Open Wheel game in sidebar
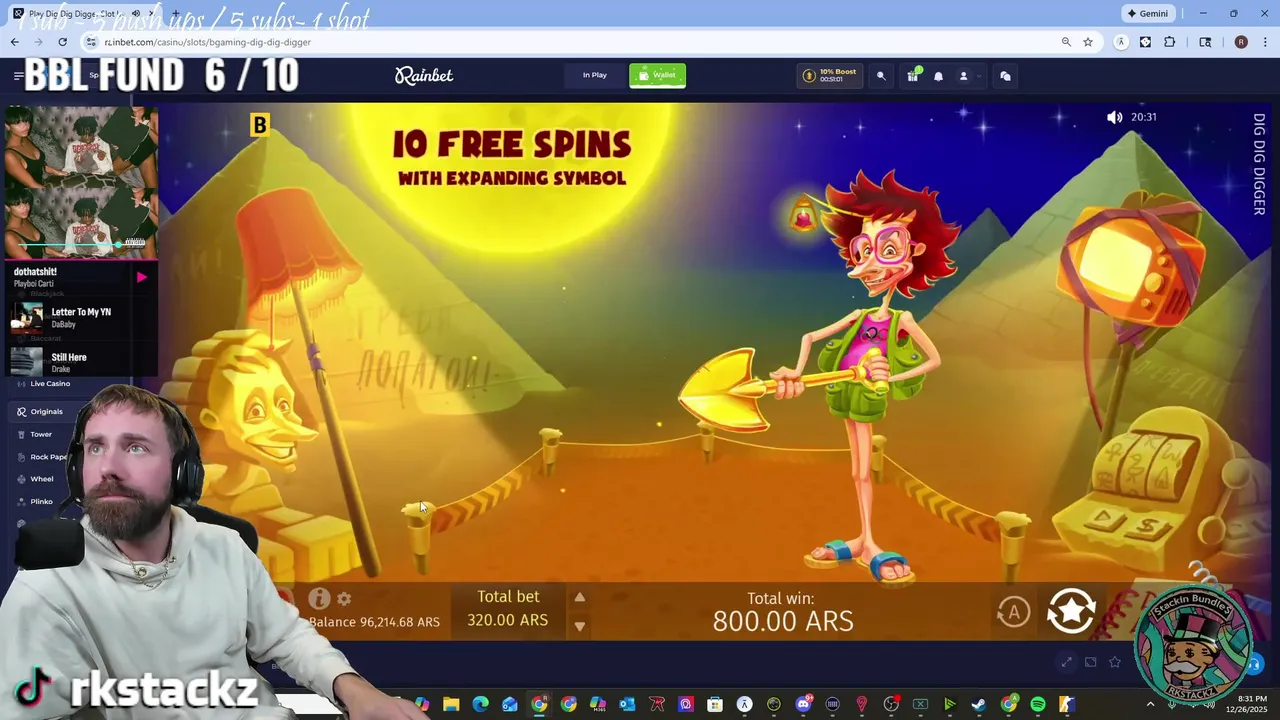 41,479
